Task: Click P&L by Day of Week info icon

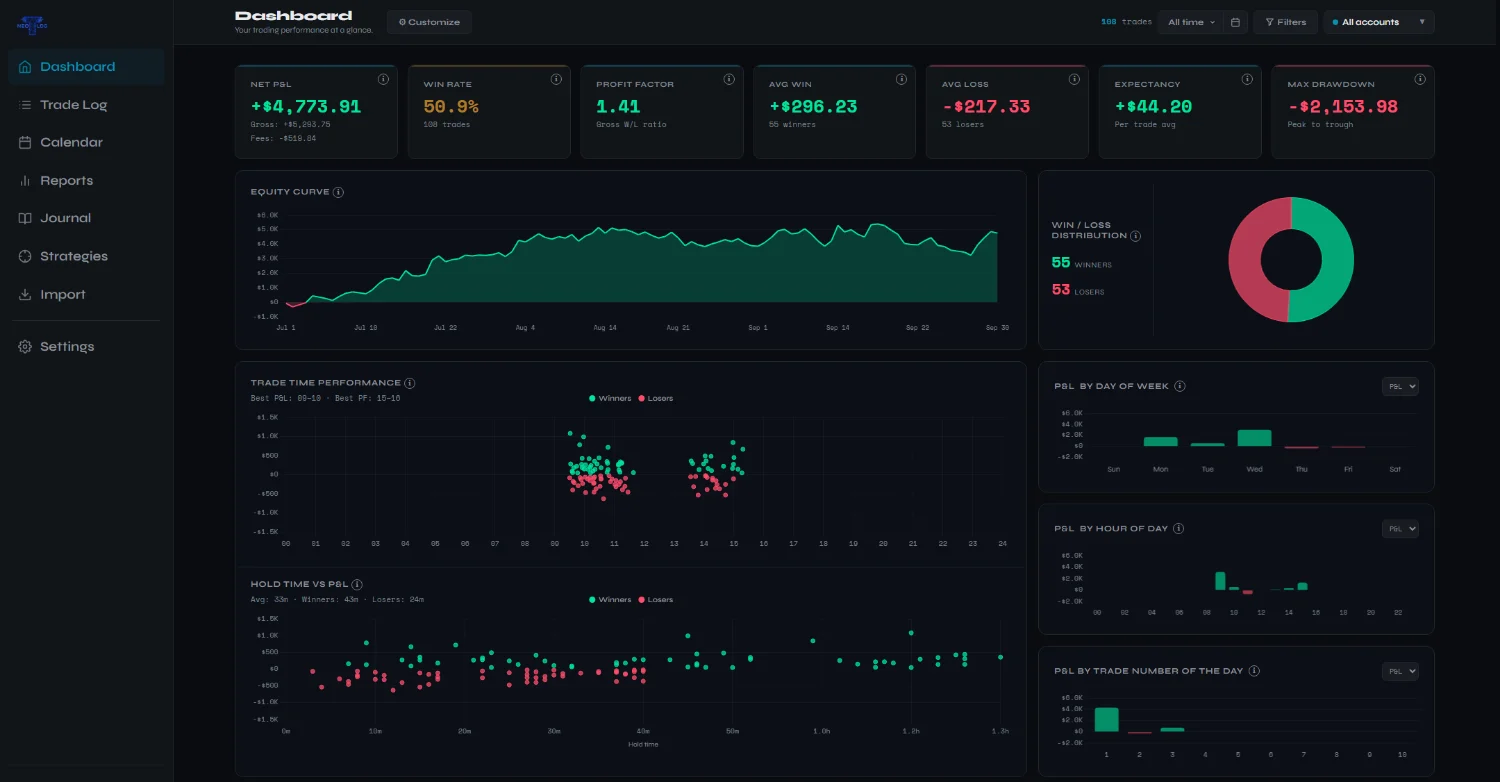Action: [1180, 386]
